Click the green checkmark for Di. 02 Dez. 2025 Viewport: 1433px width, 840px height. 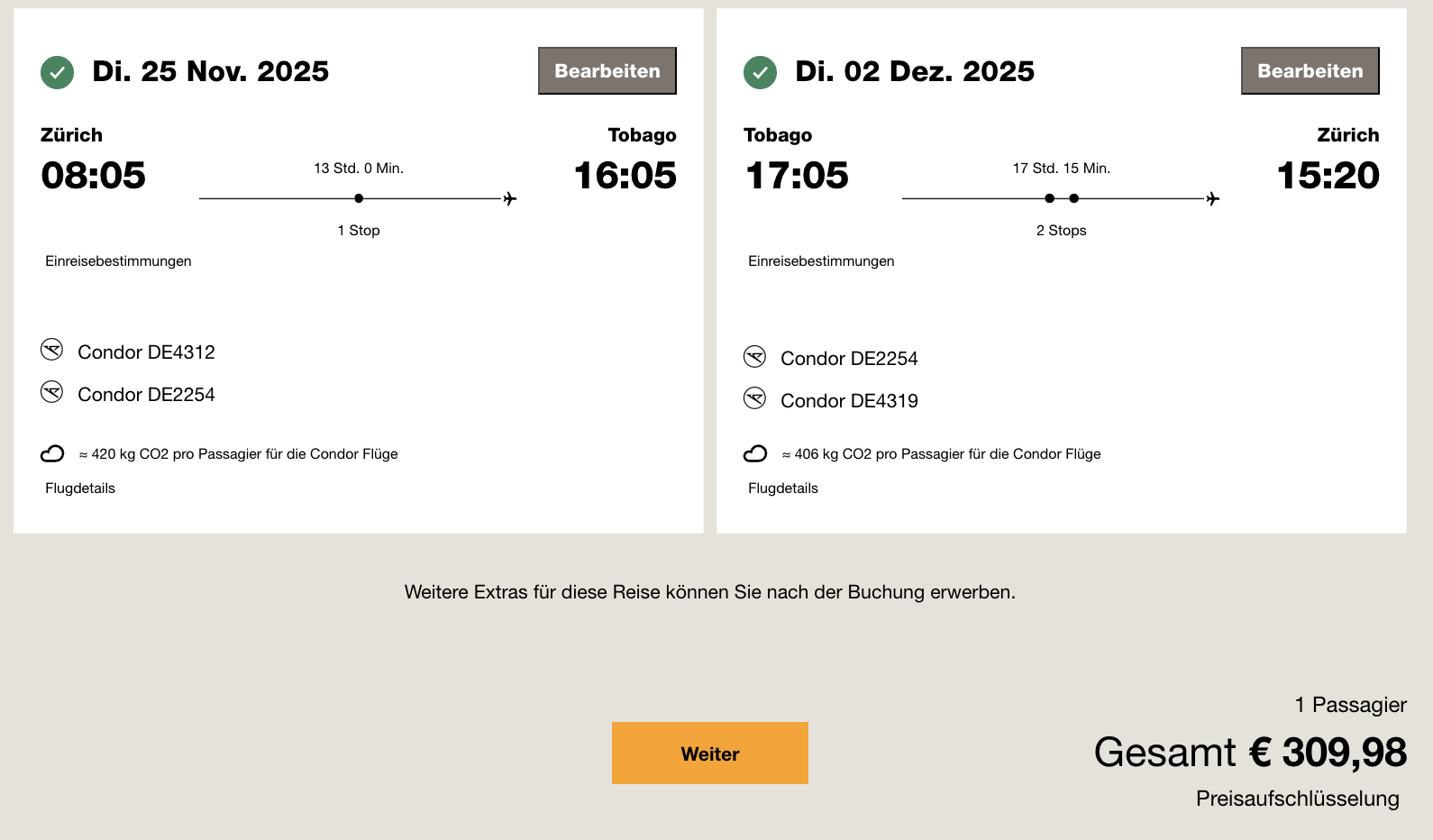point(760,71)
